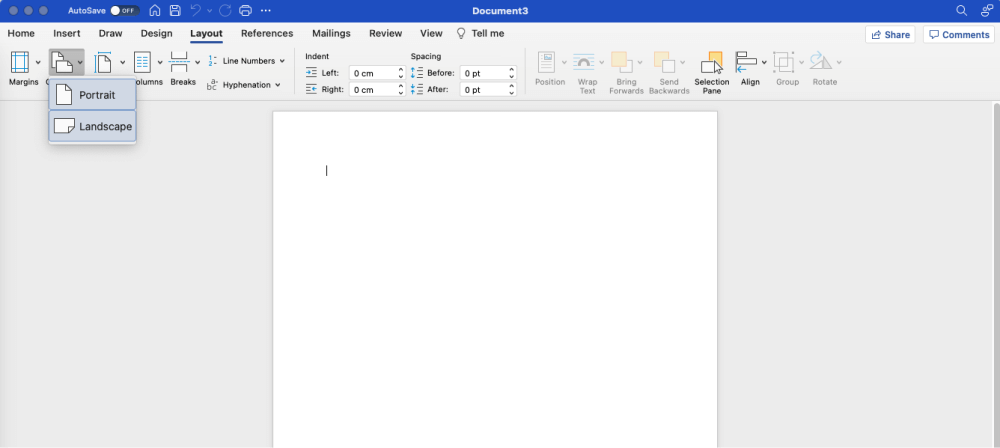Expand the Align dropdown arrow

(x=764, y=63)
